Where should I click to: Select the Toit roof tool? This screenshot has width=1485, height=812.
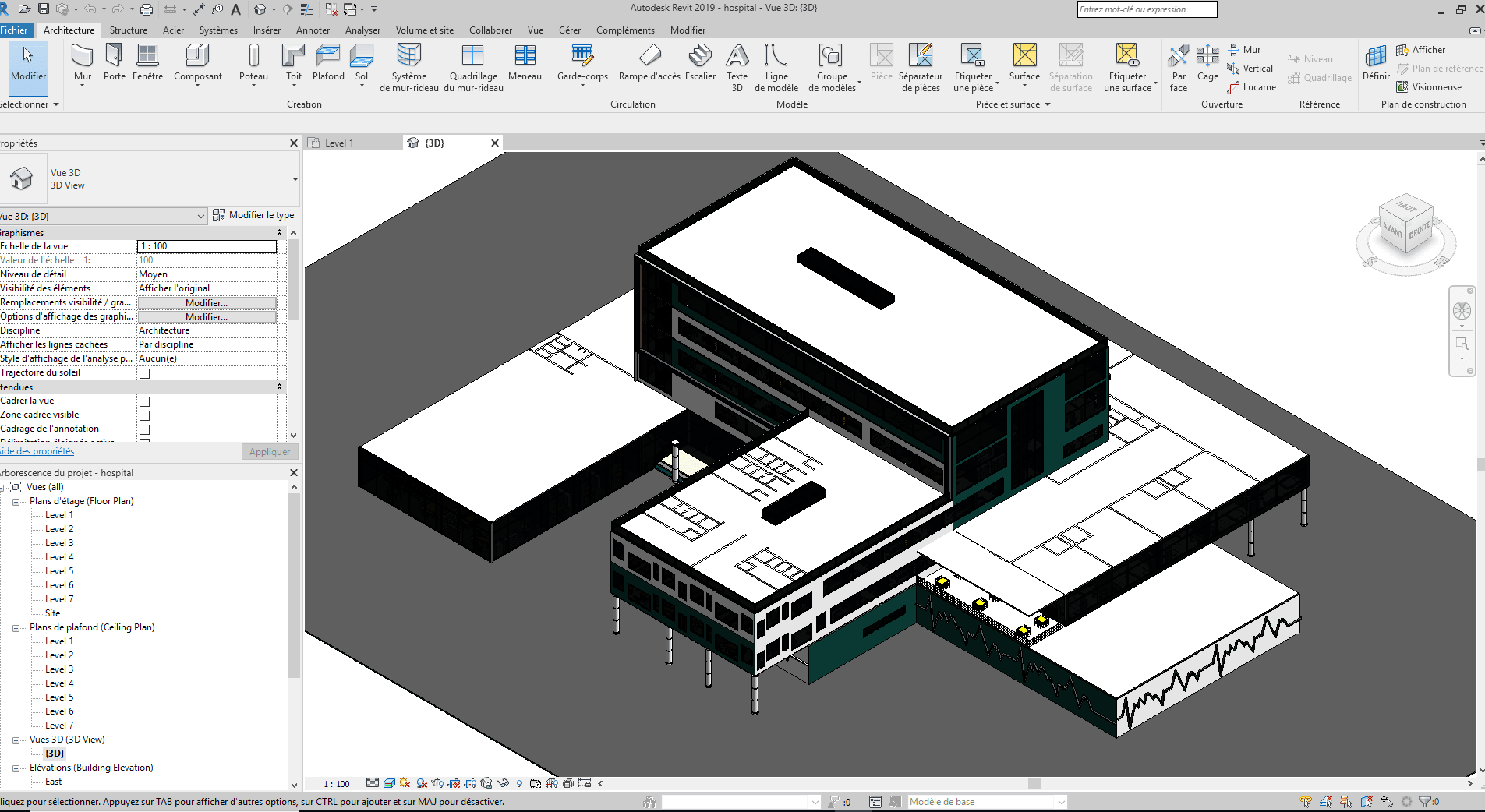(x=294, y=64)
